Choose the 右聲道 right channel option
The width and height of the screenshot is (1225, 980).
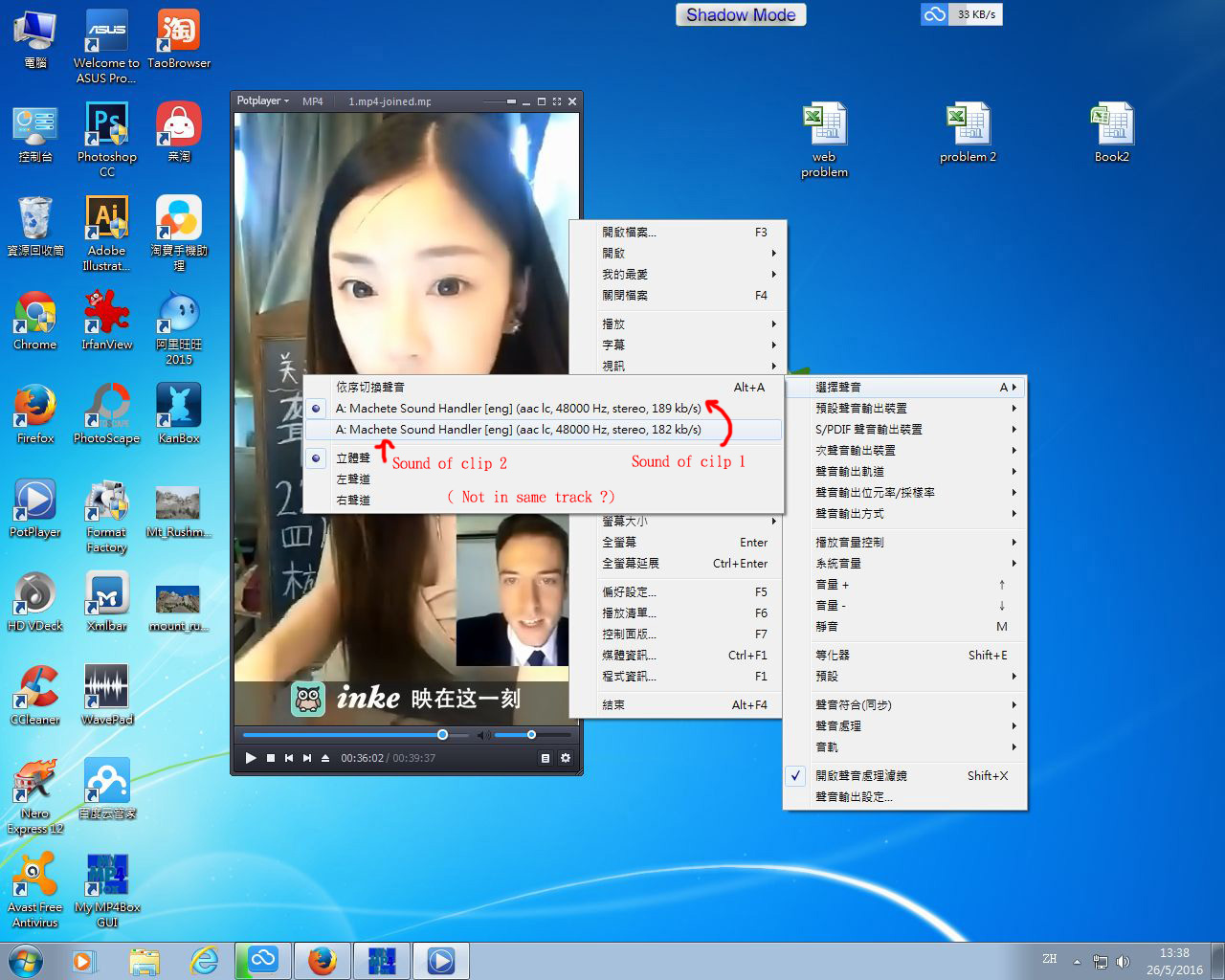542,501
